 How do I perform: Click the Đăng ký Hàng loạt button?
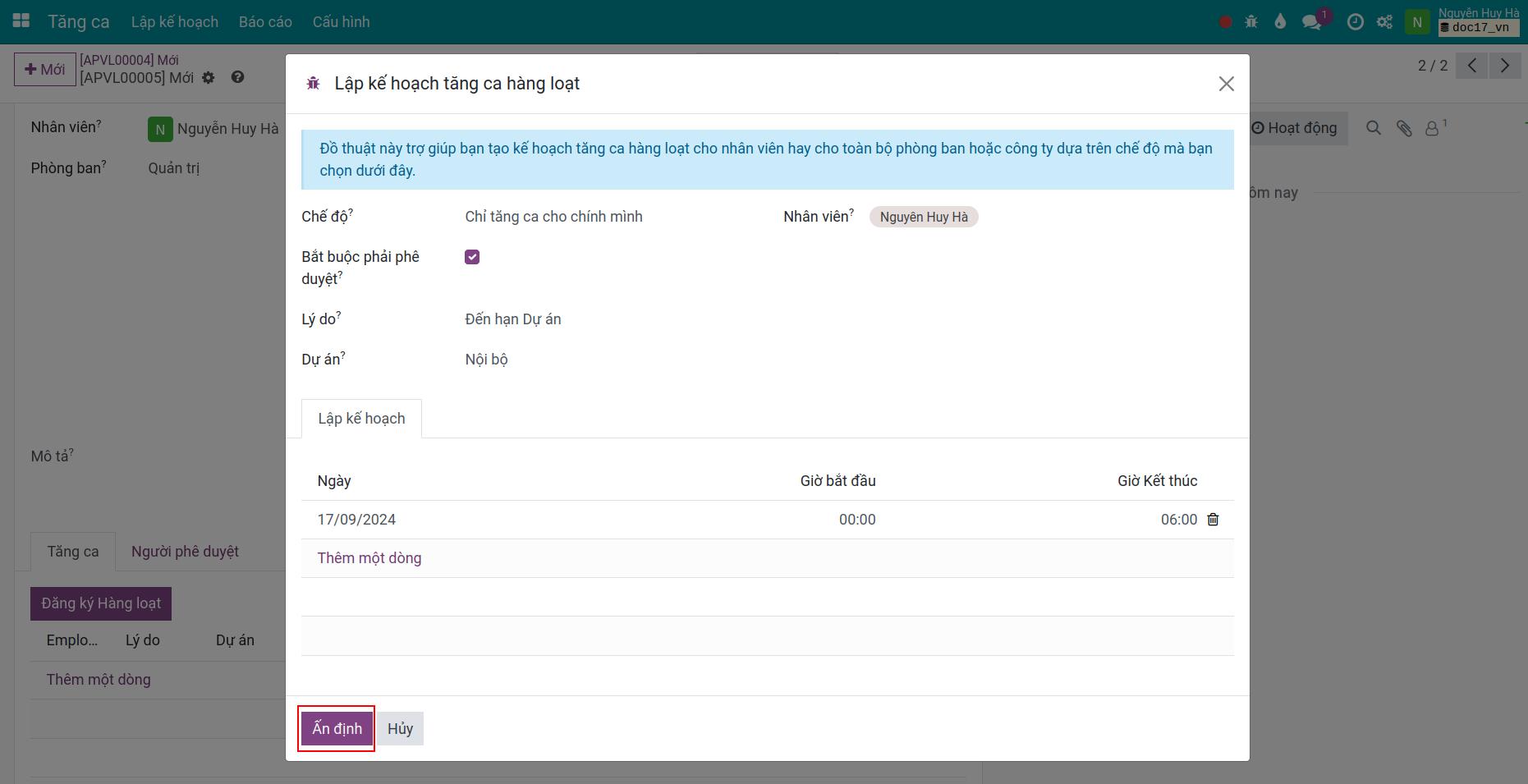101,603
